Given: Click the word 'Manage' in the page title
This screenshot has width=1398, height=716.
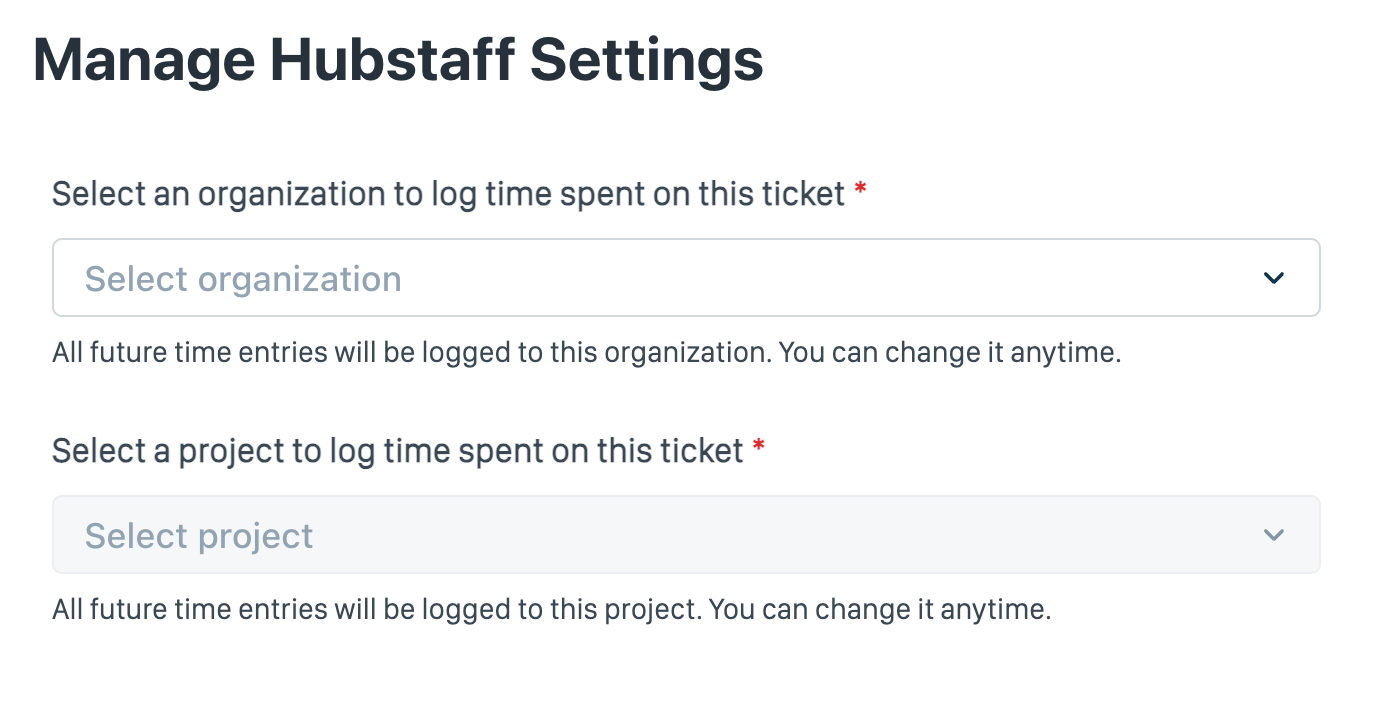Looking at the screenshot, I should tap(143, 60).
